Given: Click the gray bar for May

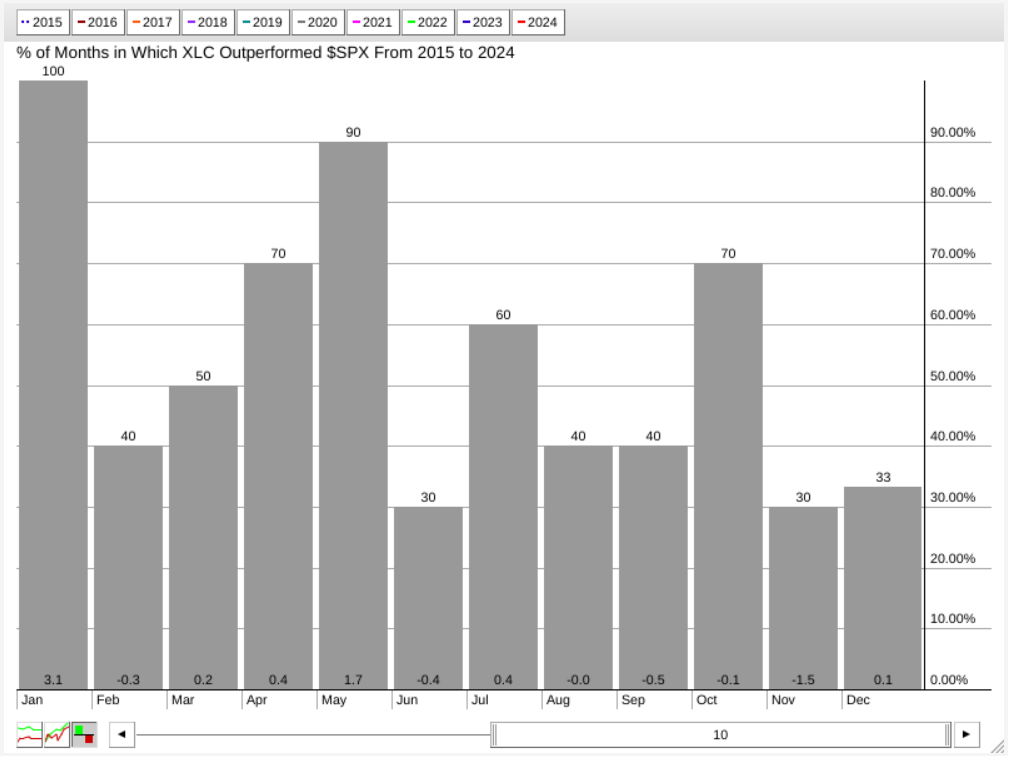Looking at the screenshot, I should [x=354, y=416].
